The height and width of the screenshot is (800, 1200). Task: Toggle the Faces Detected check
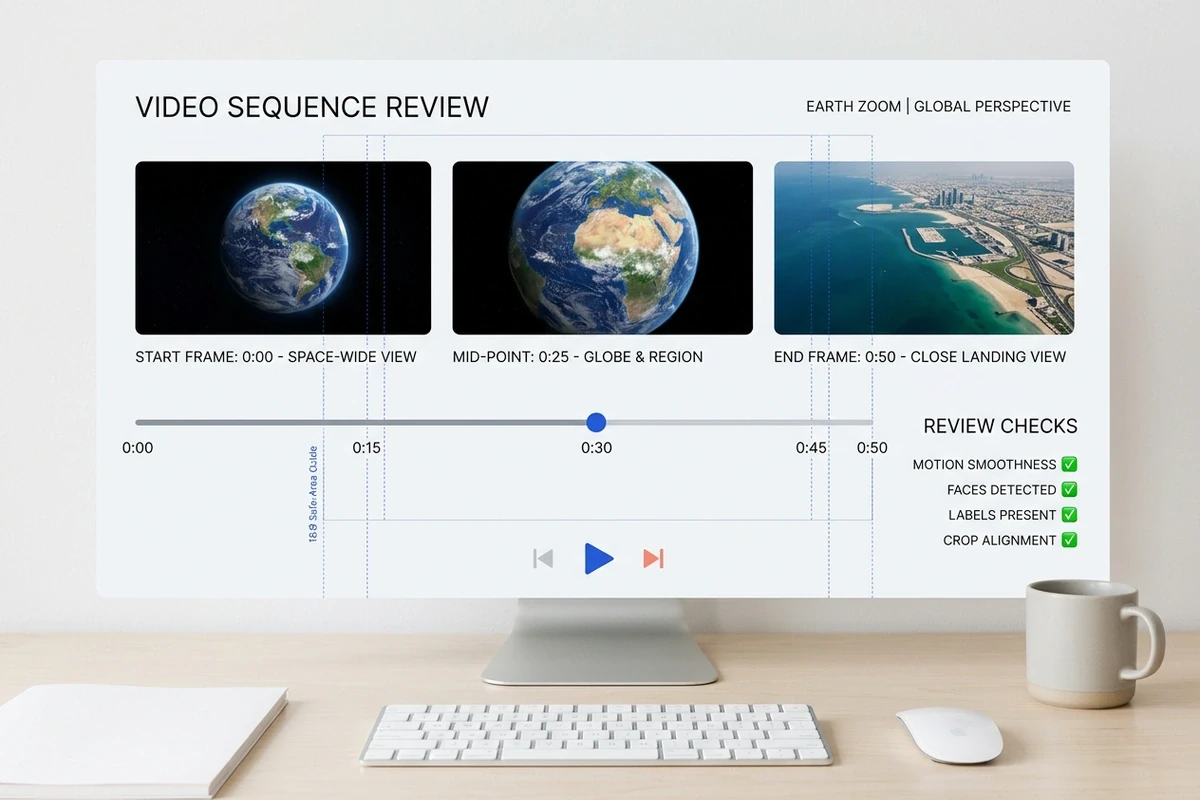(1069, 489)
